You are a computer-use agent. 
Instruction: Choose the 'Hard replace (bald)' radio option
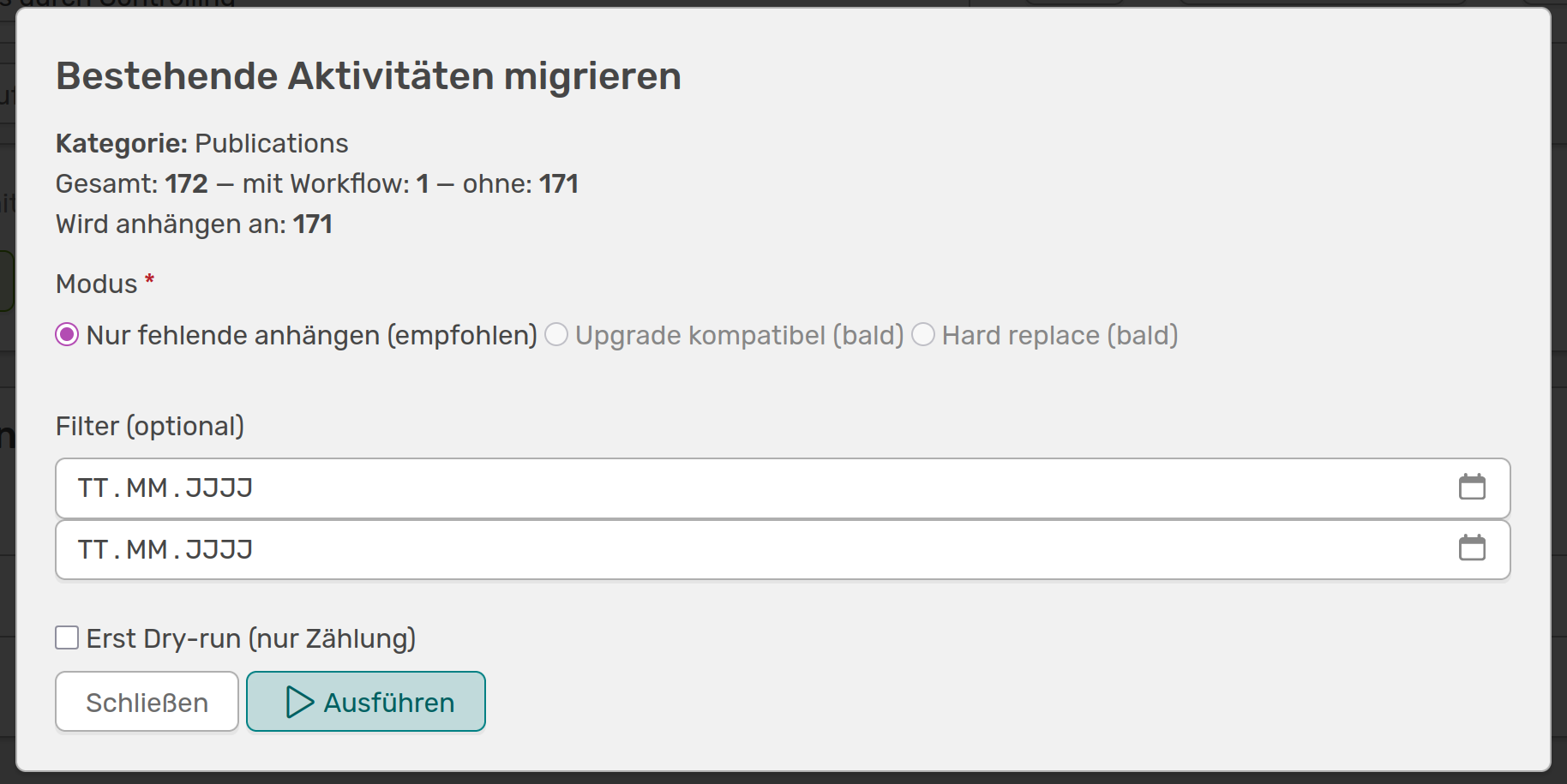[x=923, y=335]
